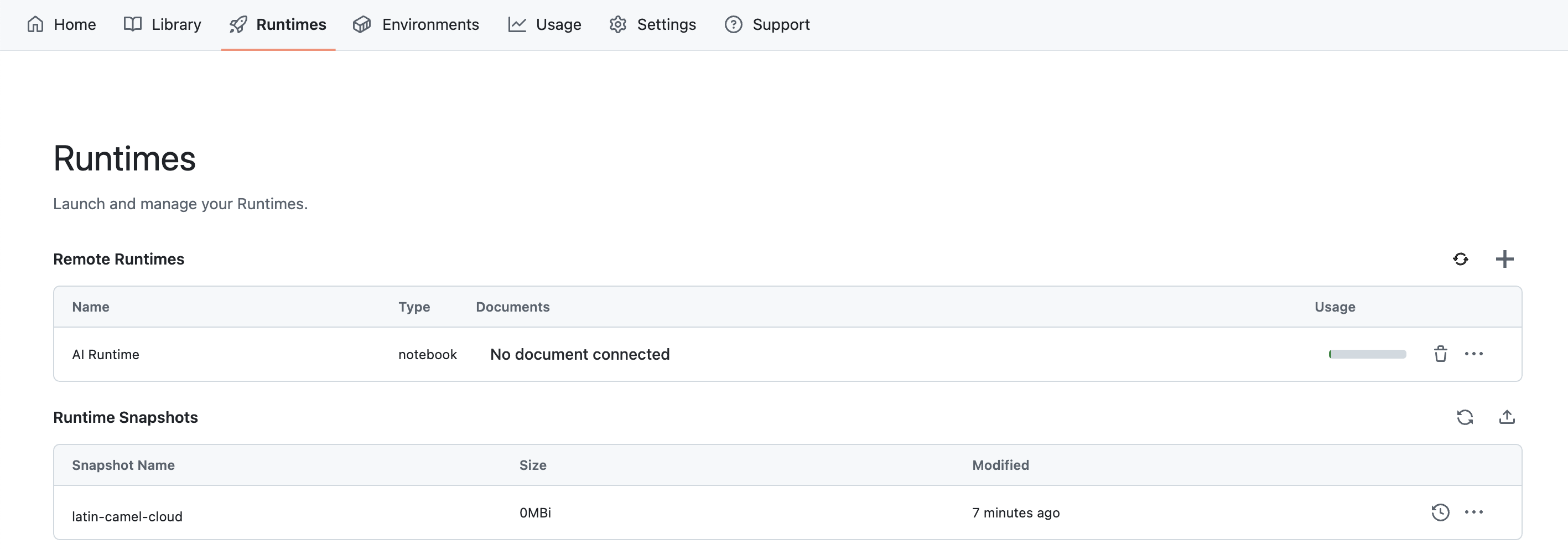
Task: Click the Environments cube icon
Action: point(362,24)
